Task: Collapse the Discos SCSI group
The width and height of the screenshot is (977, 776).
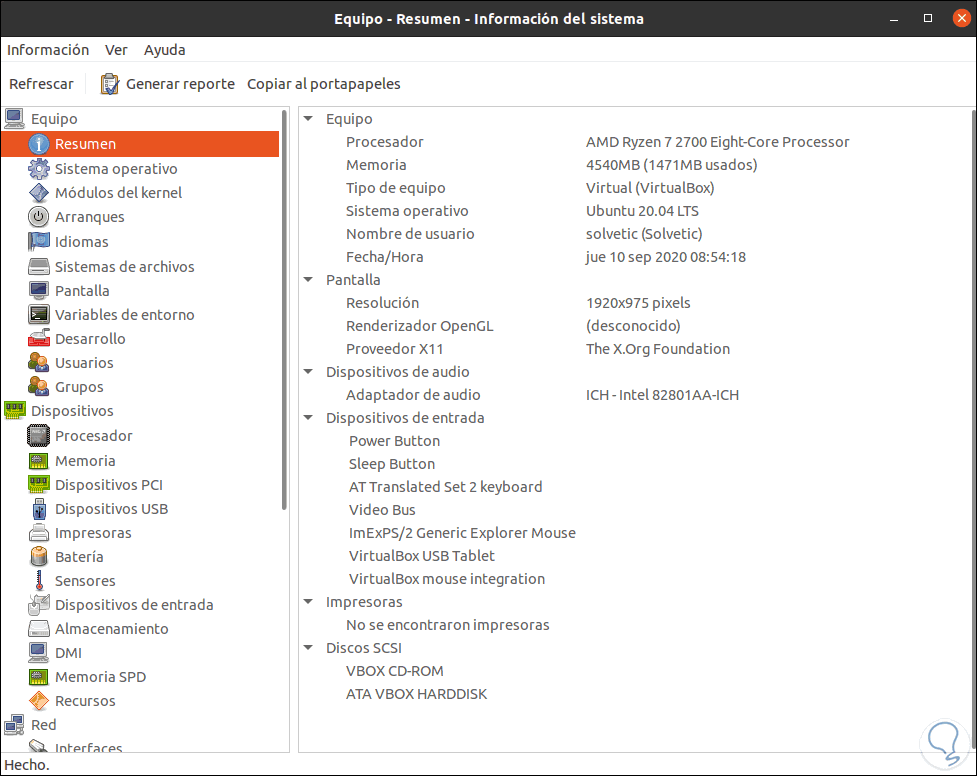Action: (310, 648)
